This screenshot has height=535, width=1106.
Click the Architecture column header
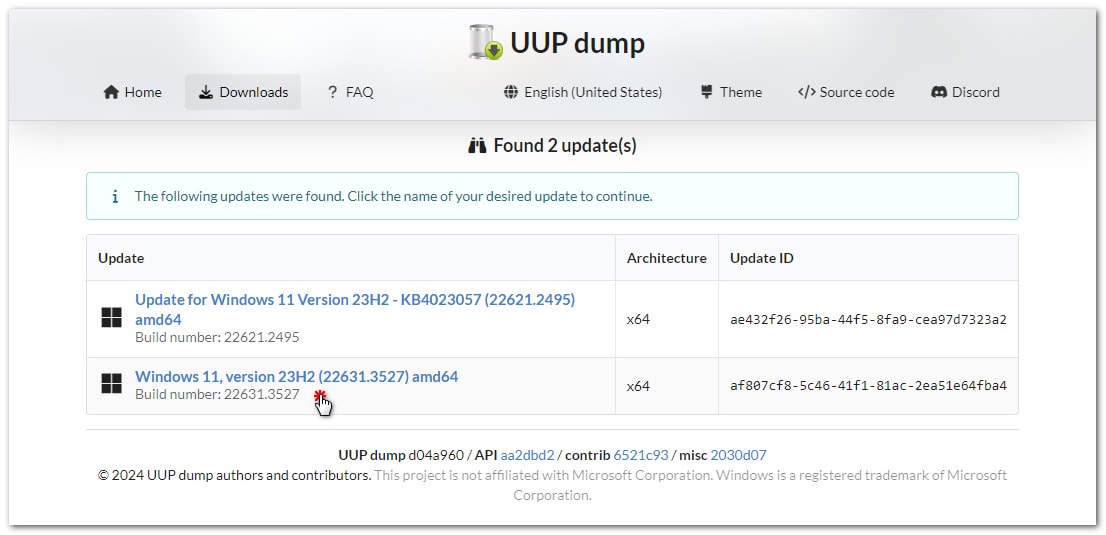667,258
